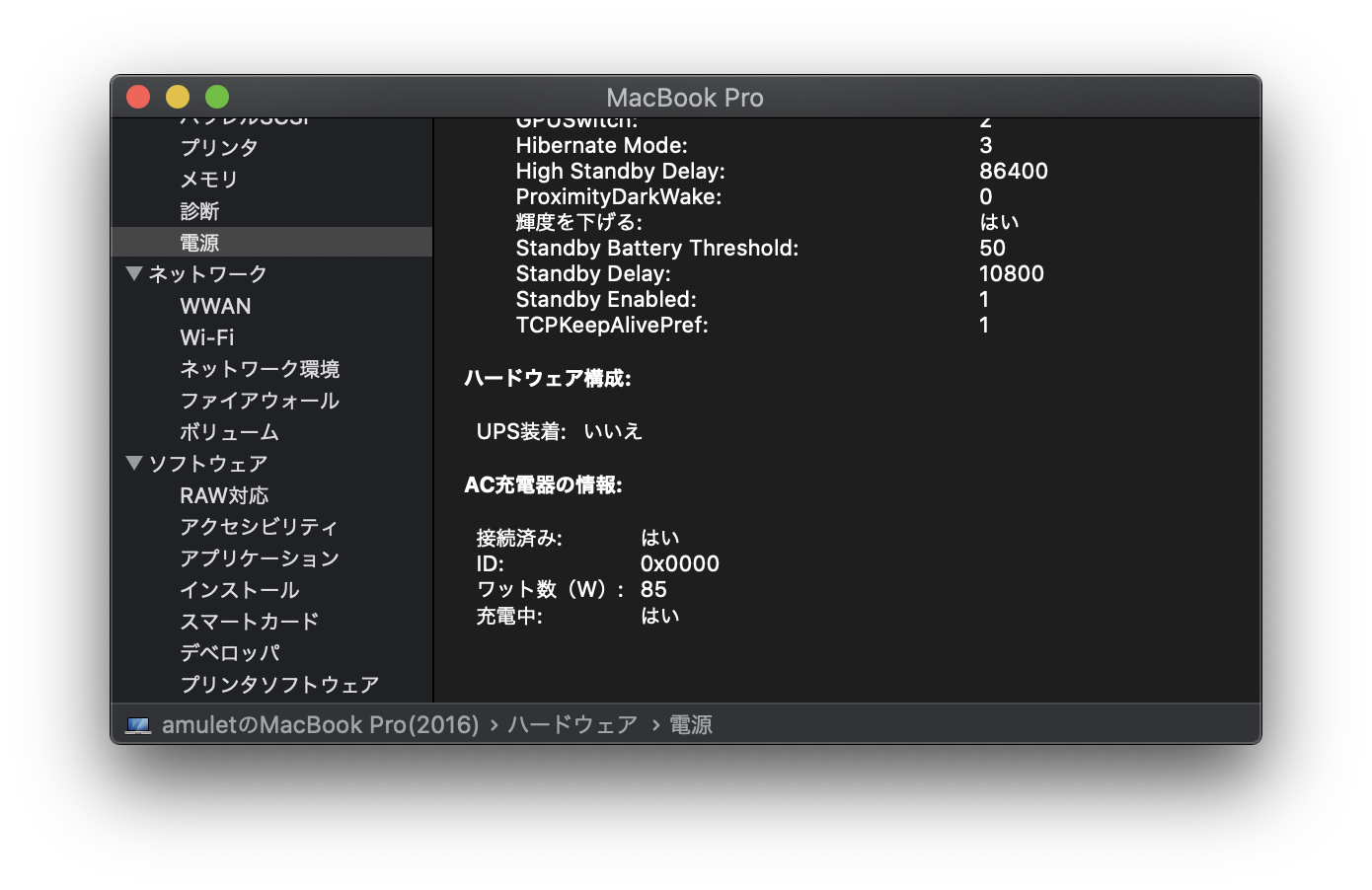Select the 電源 sidebar row
The height and width of the screenshot is (890, 1372).
point(271,243)
